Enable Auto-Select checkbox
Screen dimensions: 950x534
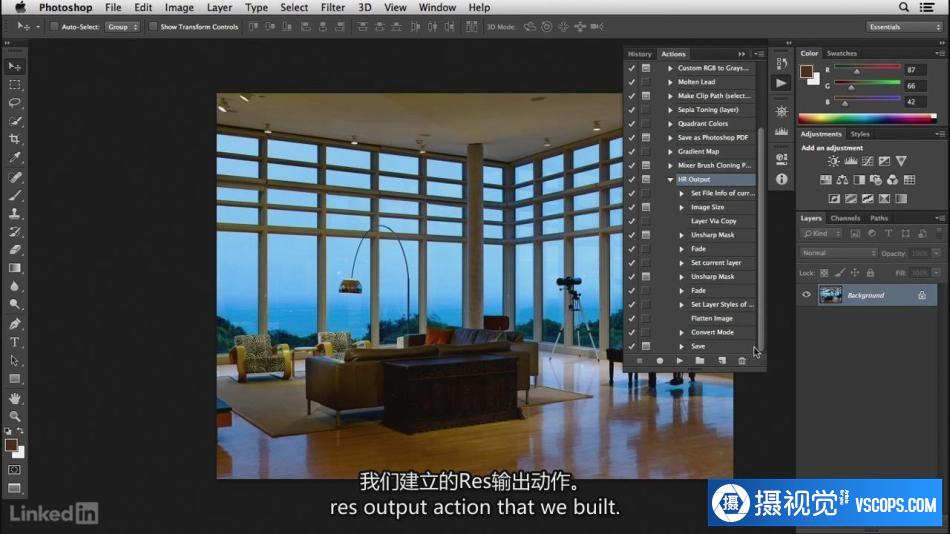point(54,27)
